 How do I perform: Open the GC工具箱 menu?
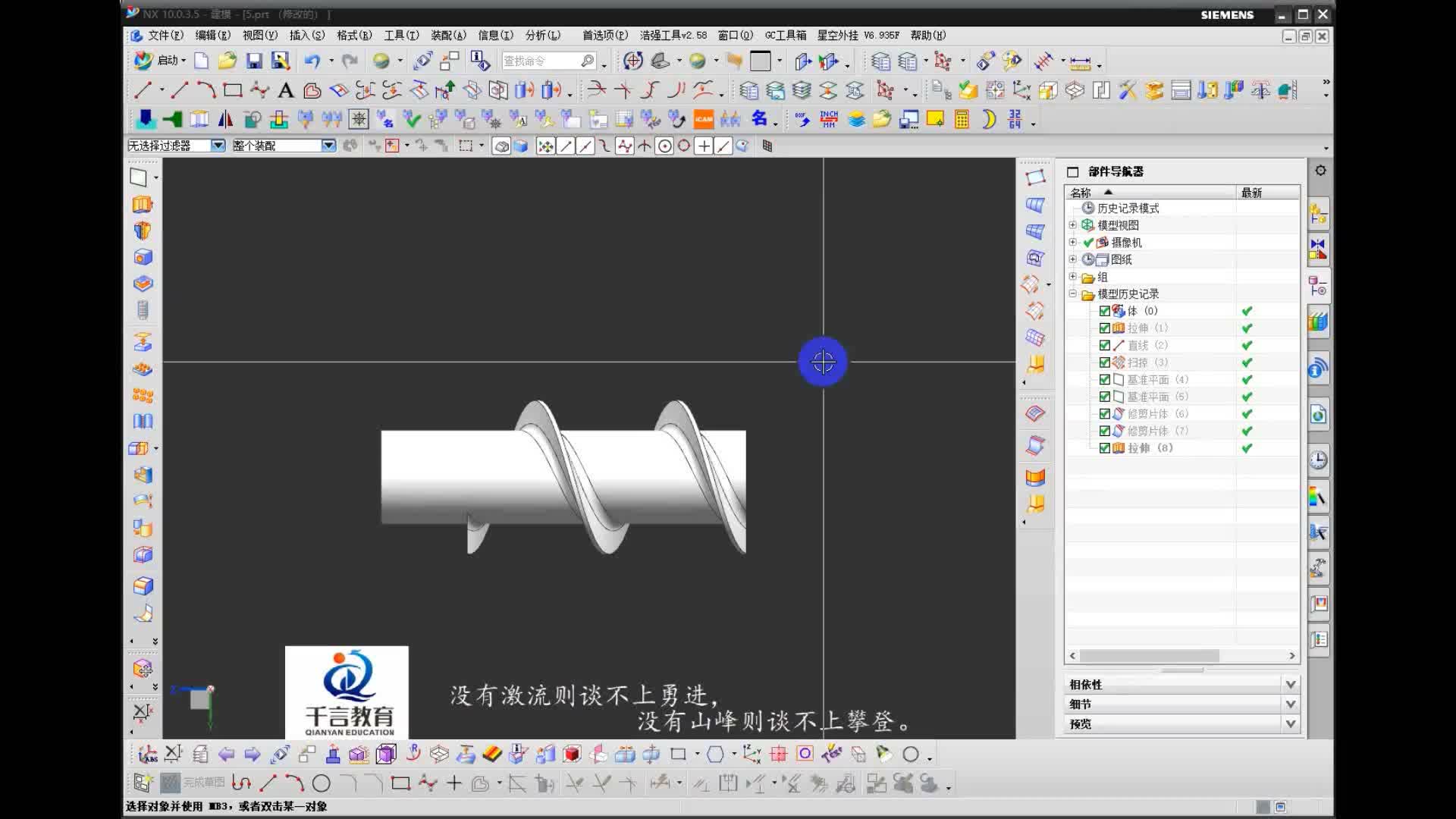[x=786, y=36]
